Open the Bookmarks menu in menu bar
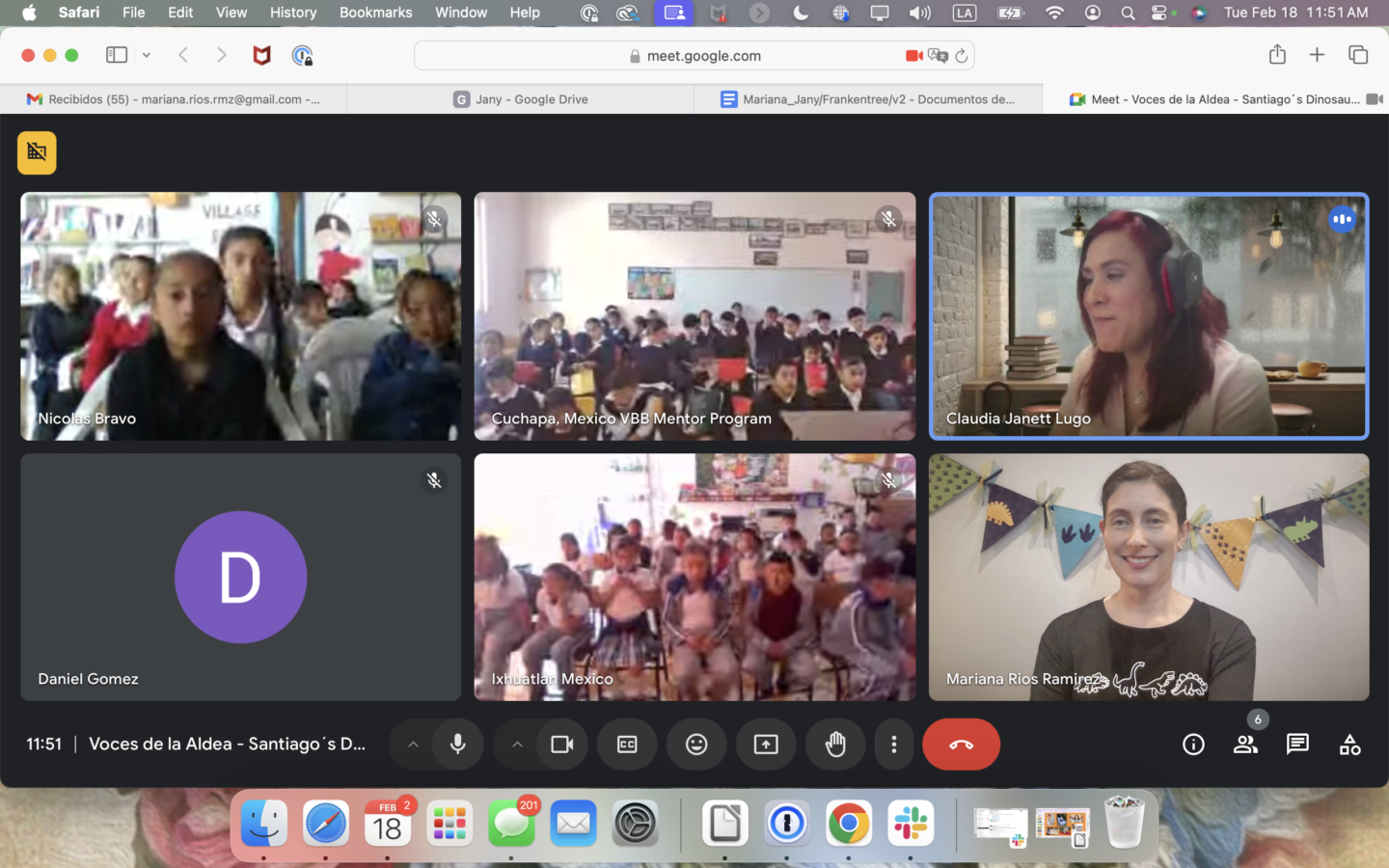This screenshot has height=868, width=1389. point(375,13)
